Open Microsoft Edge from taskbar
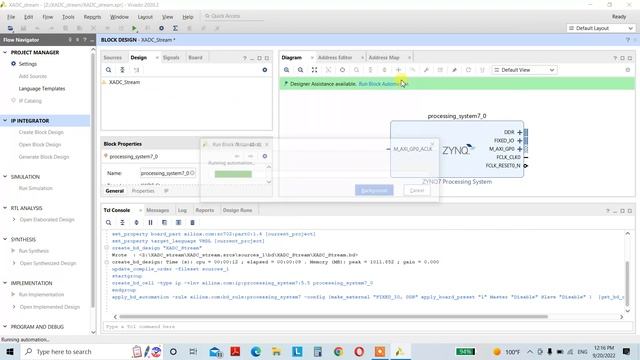 pyautogui.click(x=256, y=351)
